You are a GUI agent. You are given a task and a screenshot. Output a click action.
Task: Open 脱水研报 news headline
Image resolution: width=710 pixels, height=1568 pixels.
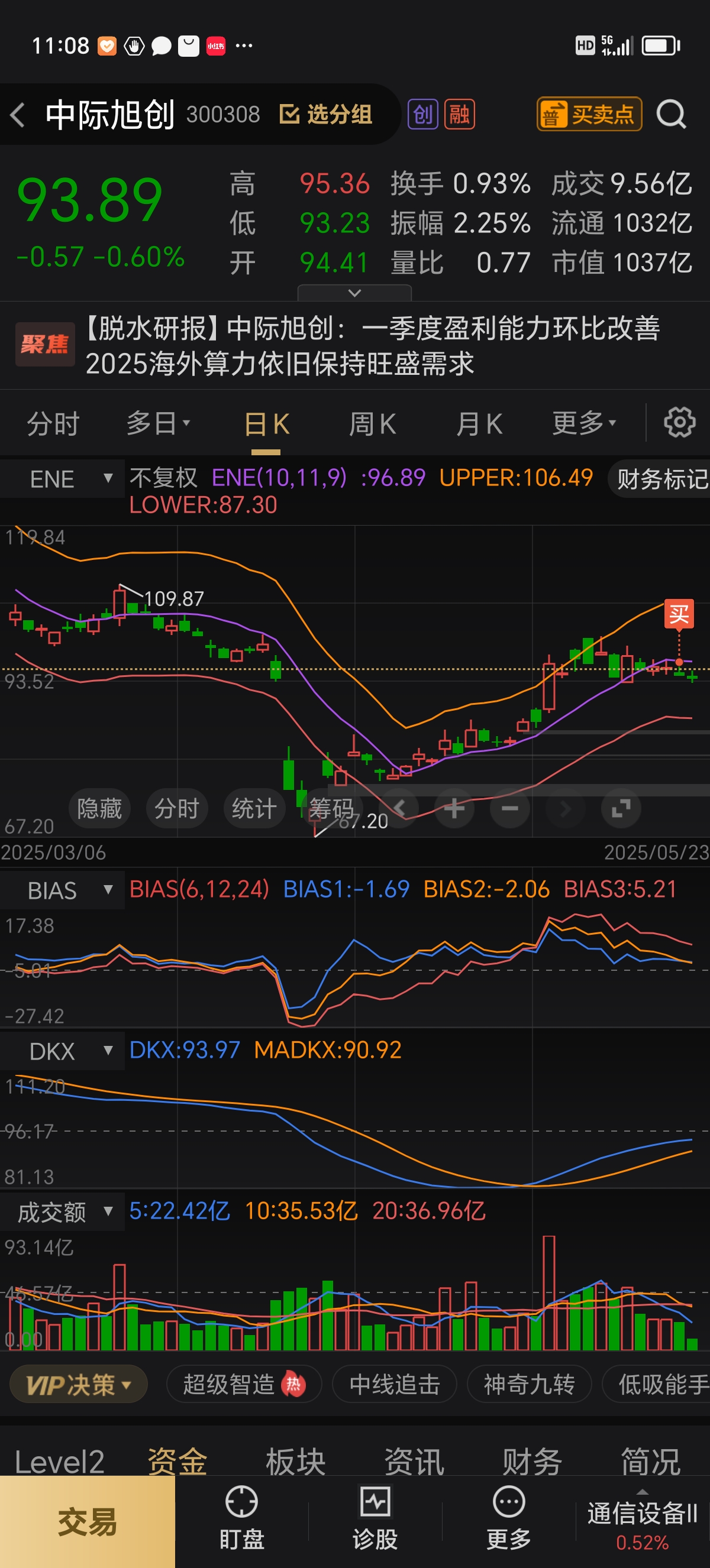[x=373, y=346]
